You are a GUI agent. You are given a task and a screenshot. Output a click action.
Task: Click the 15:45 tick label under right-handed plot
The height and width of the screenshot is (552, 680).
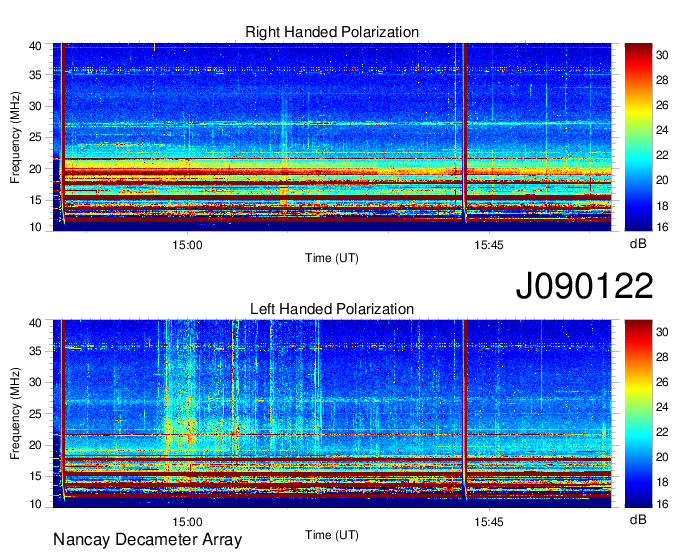(489, 245)
